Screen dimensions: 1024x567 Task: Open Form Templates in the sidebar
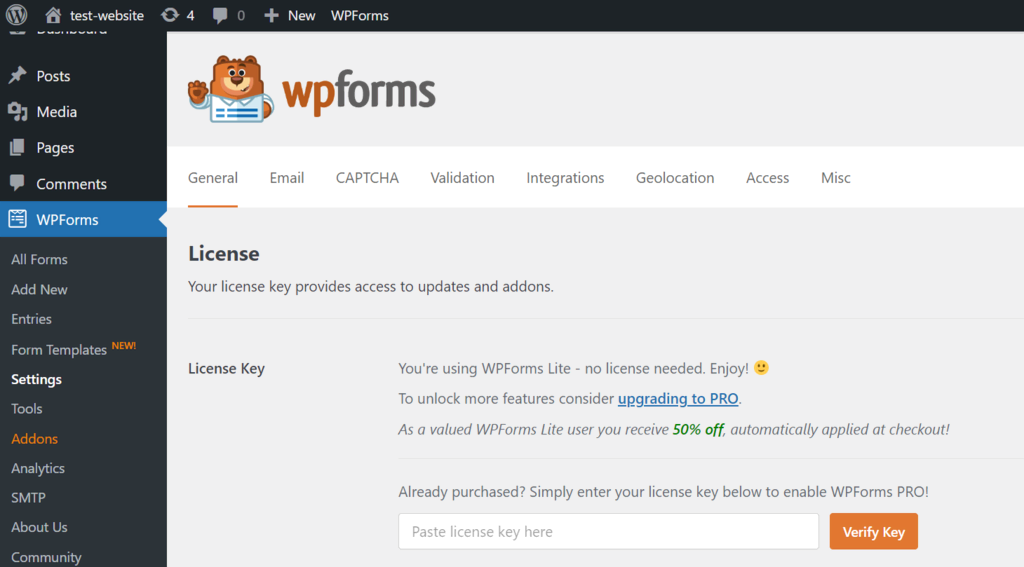coord(59,350)
